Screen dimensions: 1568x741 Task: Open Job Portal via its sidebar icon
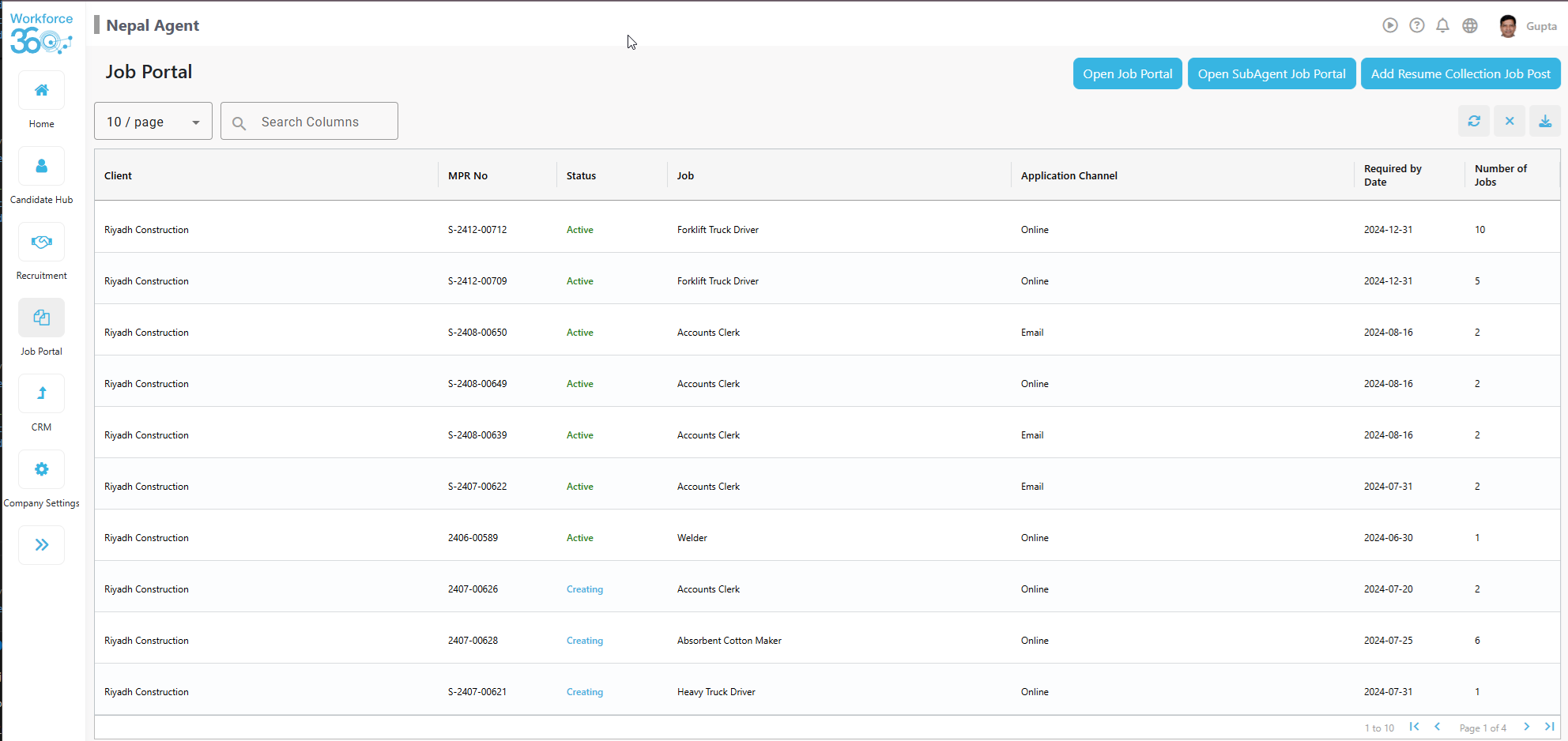coord(41,317)
